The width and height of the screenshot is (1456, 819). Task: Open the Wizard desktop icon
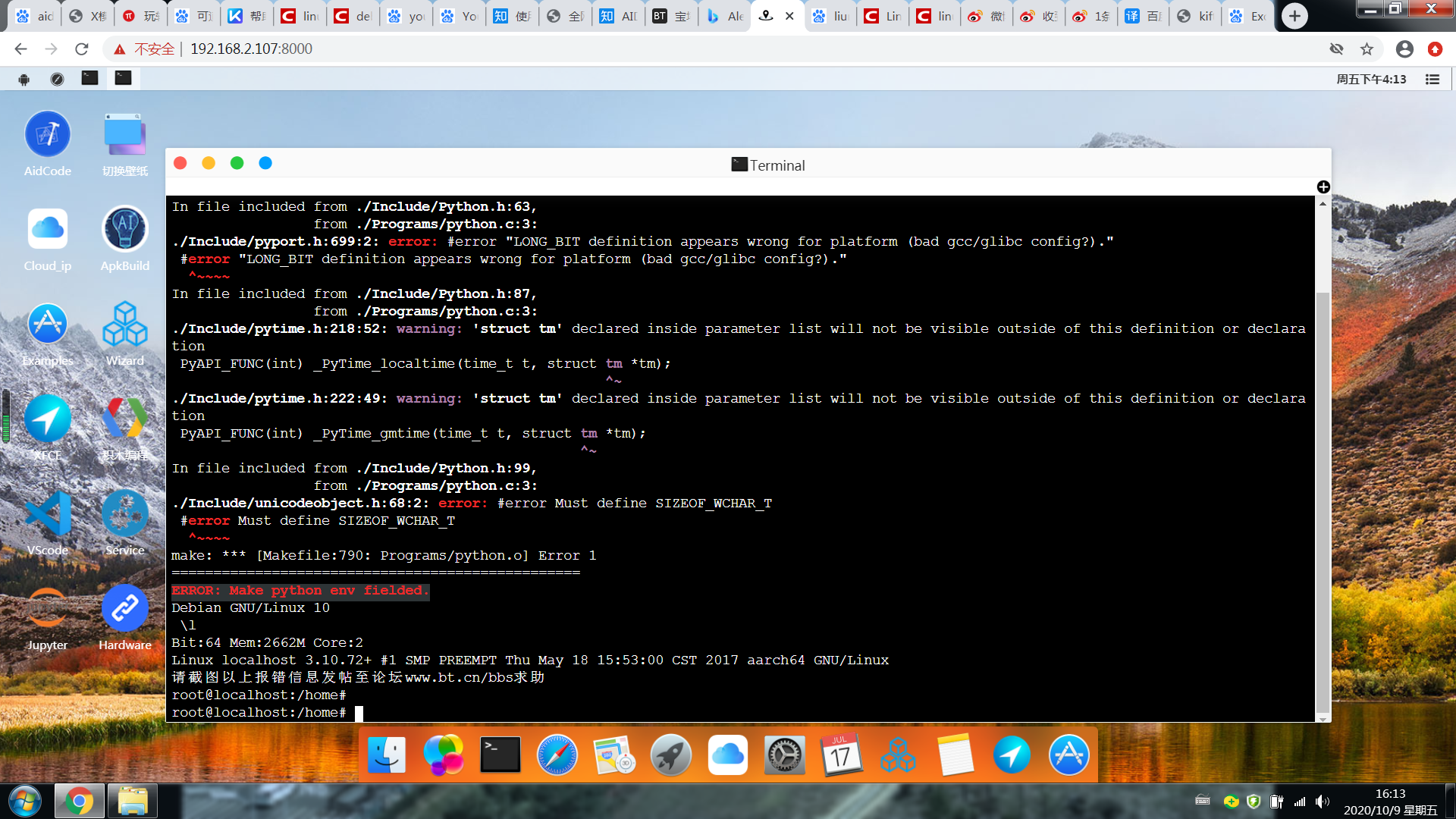pos(124,325)
